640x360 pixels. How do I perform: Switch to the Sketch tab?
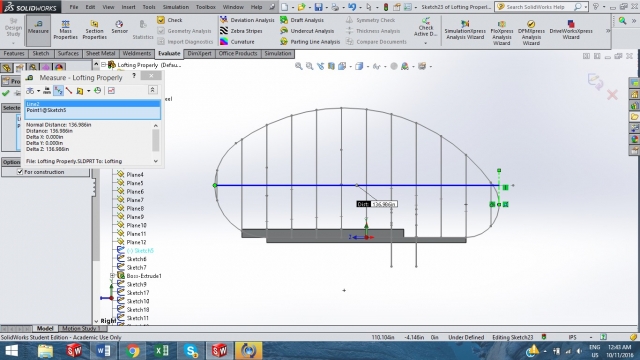tap(40, 53)
